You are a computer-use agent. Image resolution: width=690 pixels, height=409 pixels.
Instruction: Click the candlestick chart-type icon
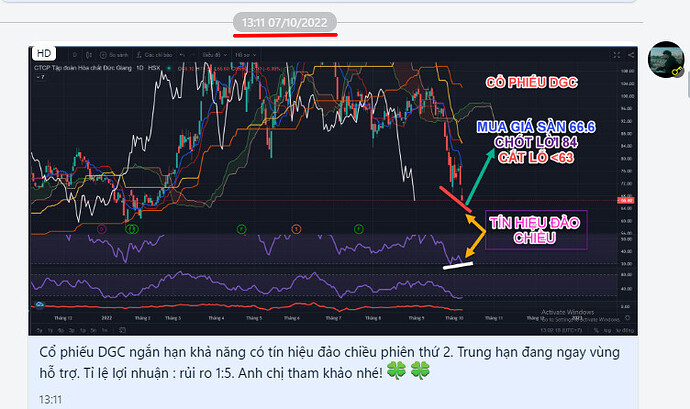pos(89,55)
